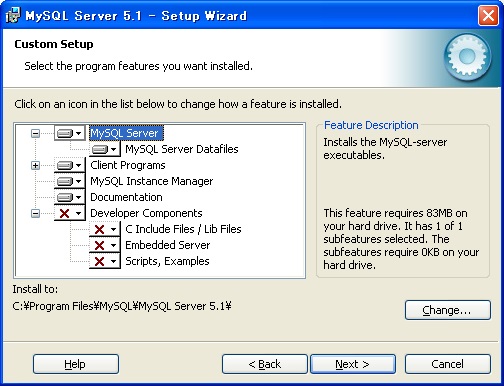Open MySQL Instance Manager install-state icon

tap(70, 181)
